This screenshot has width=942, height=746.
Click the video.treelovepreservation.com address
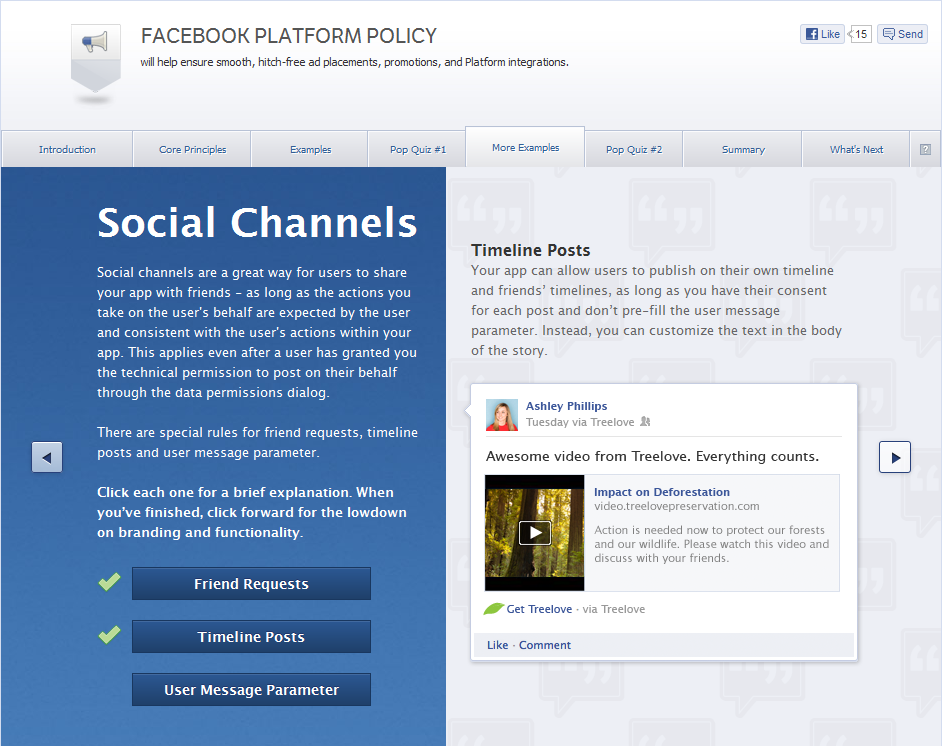coord(676,506)
